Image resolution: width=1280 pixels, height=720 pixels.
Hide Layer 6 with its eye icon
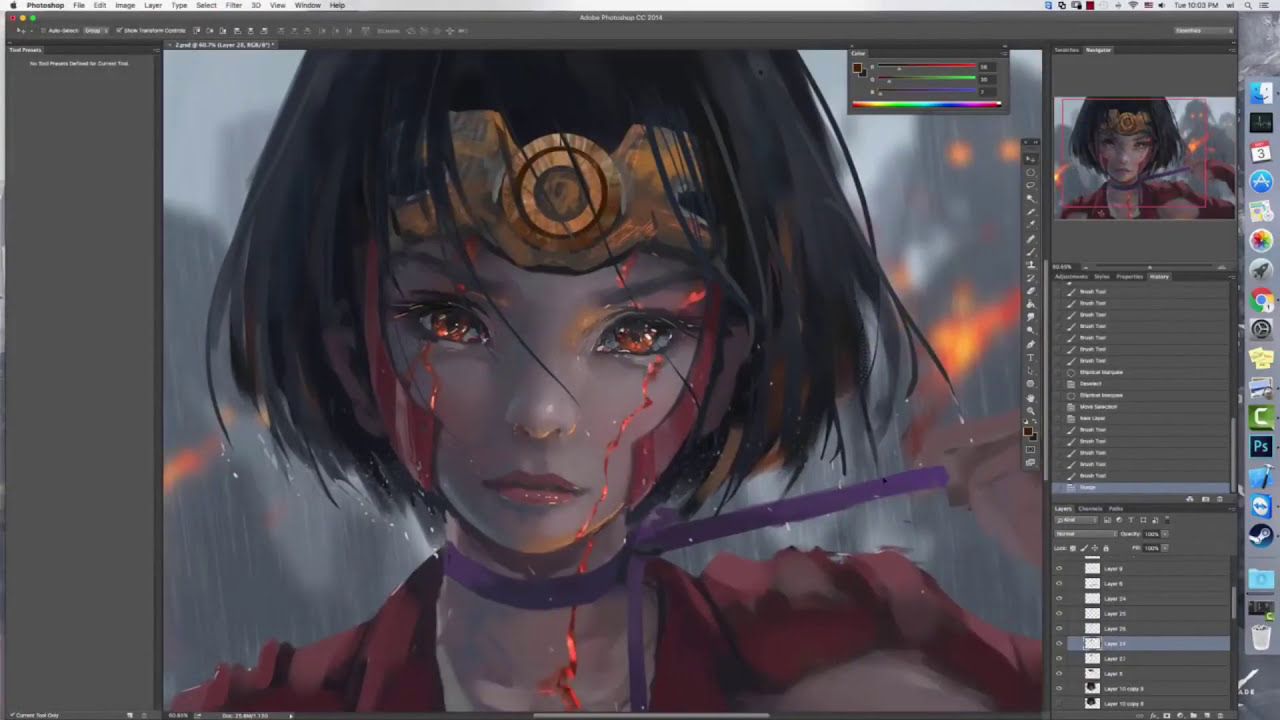coord(1059,583)
